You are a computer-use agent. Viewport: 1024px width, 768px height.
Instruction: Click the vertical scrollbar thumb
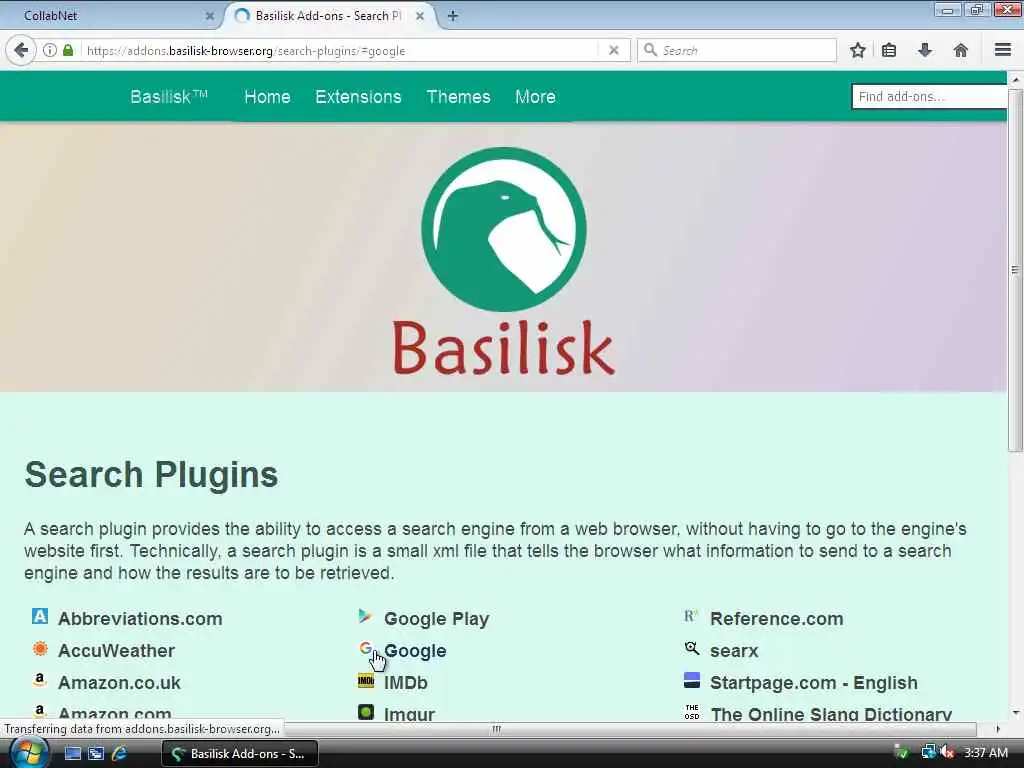1015,269
